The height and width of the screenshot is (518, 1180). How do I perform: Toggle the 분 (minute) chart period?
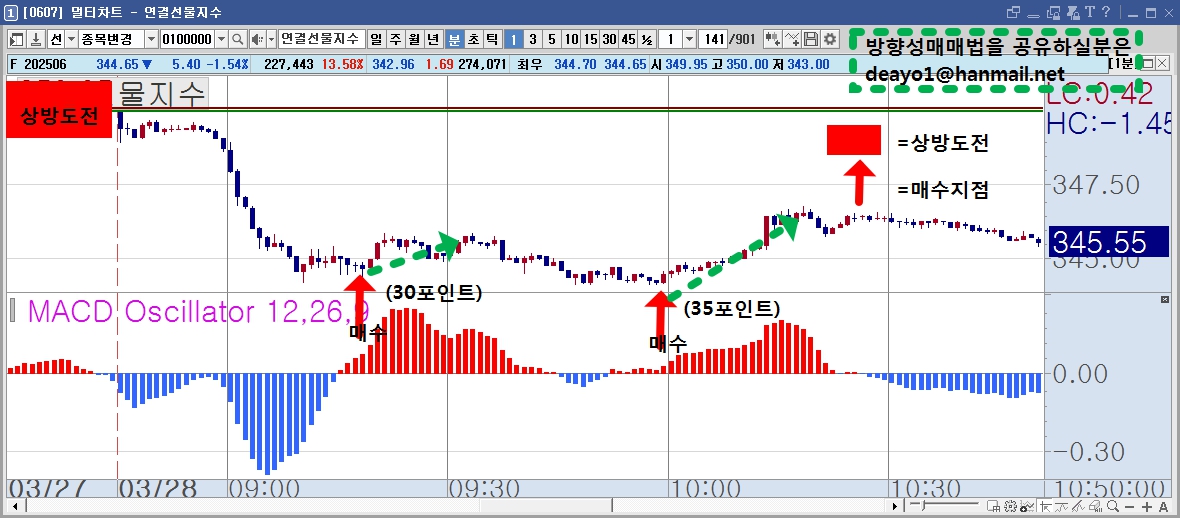pos(454,39)
